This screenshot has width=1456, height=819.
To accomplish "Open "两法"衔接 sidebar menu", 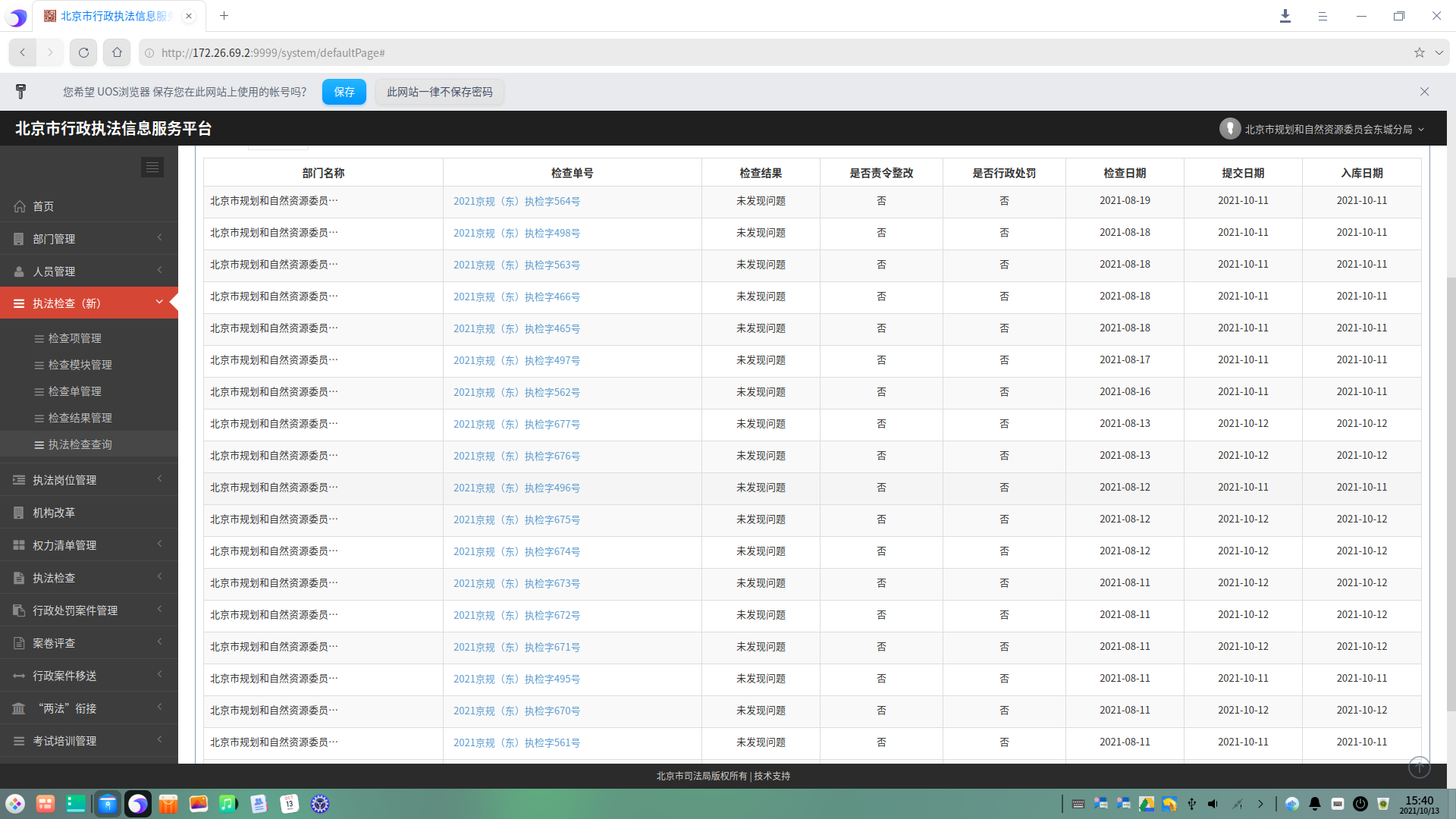I will tap(89, 708).
